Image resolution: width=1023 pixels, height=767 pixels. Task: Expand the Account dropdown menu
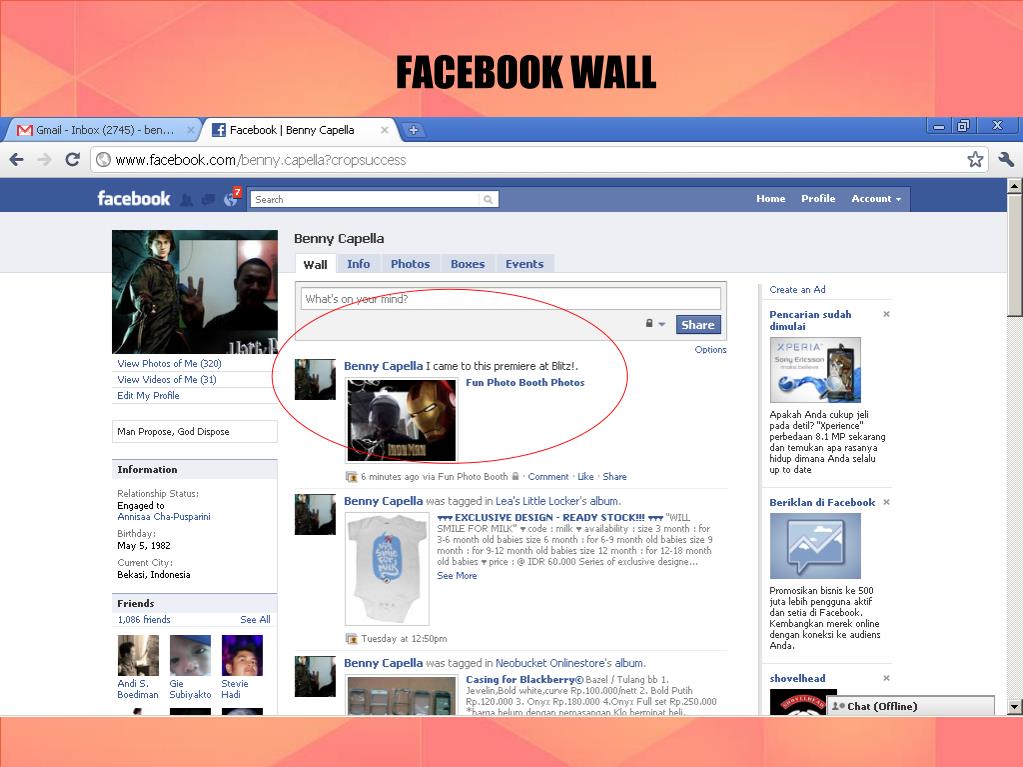pyautogui.click(x=876, y=198)
